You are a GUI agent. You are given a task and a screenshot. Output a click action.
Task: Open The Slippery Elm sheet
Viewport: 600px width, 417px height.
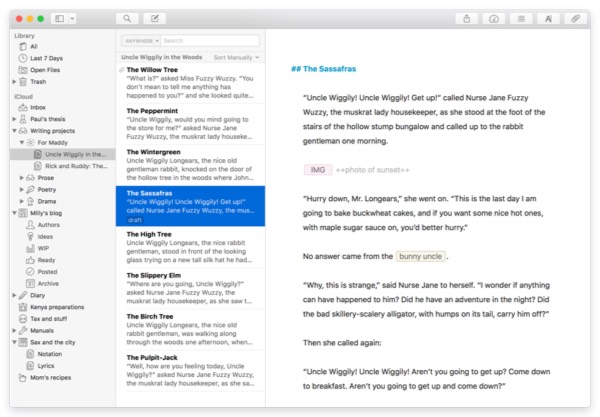[190, 288]
